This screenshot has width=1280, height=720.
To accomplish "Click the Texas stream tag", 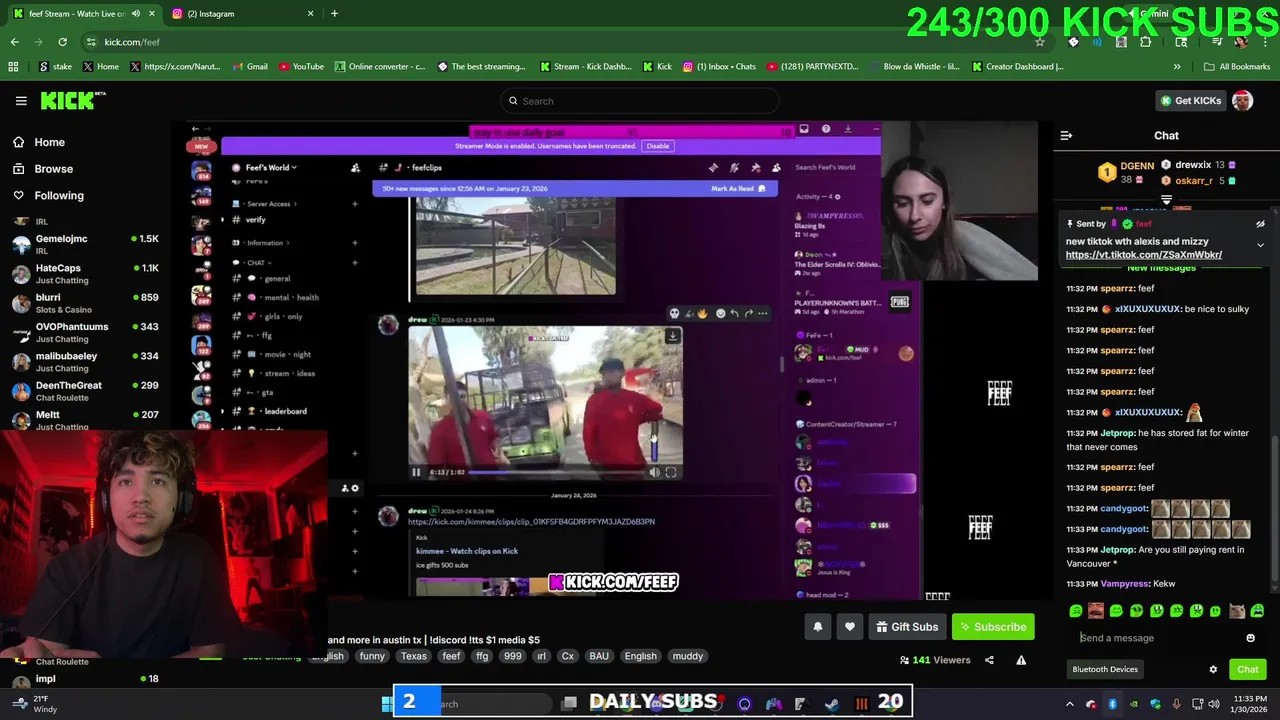I will click(x=413, y=656).
